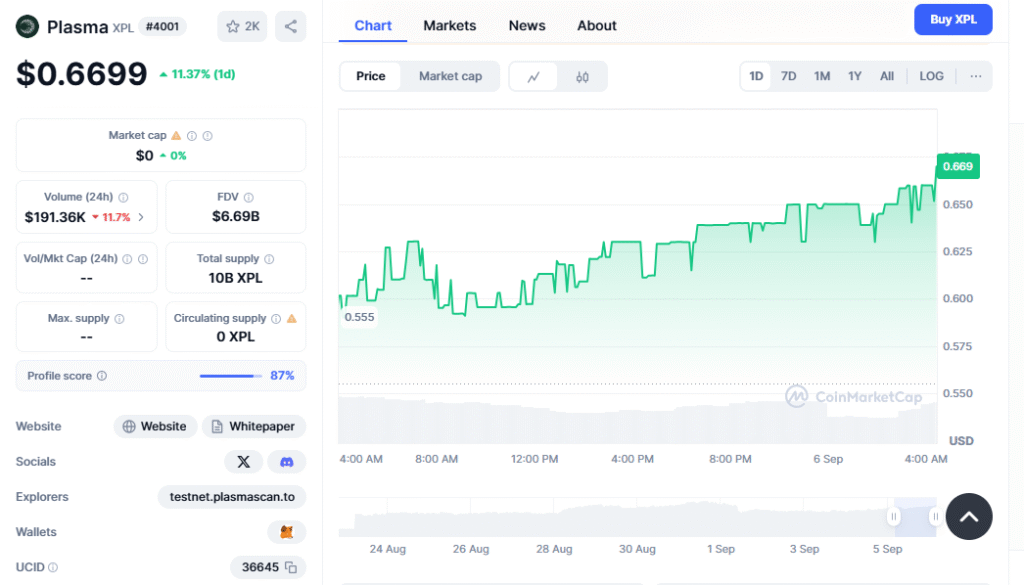Open second Market cap info icon

click(x=208, y=136)
